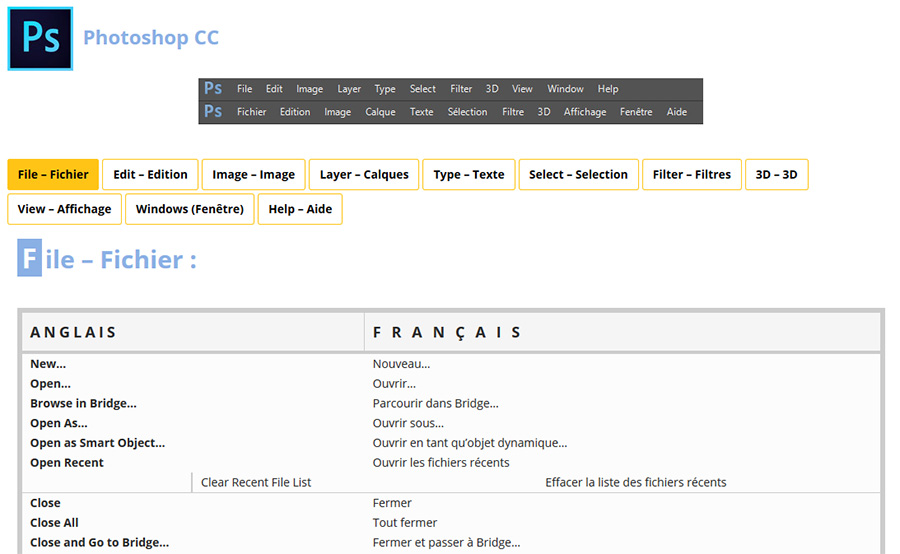900x554 pixels.
Task: Show the Help – Aide tab
Action: pyautogui.click(x=300, y=209)
